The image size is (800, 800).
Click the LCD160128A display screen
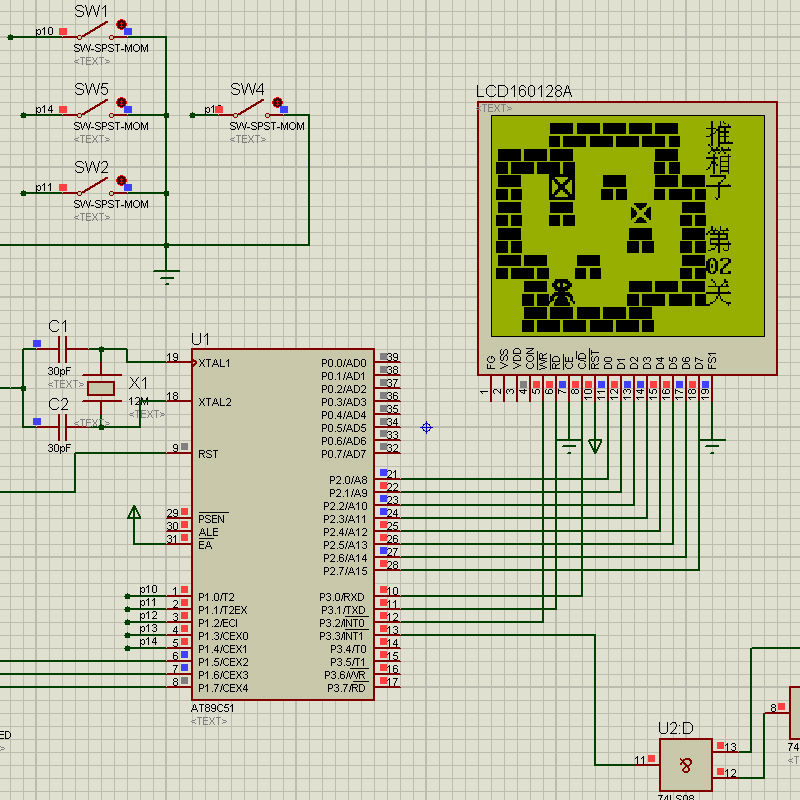click(628, 226)
